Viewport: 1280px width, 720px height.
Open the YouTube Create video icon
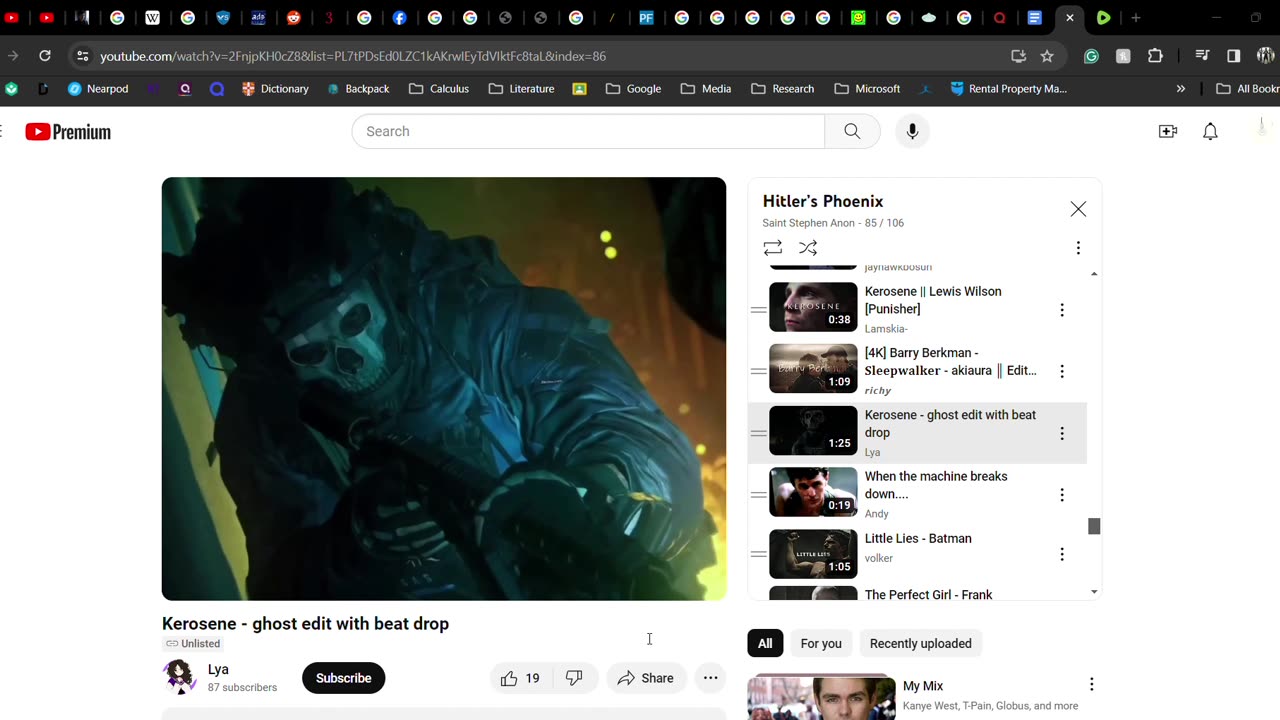tap(1168, 131)
